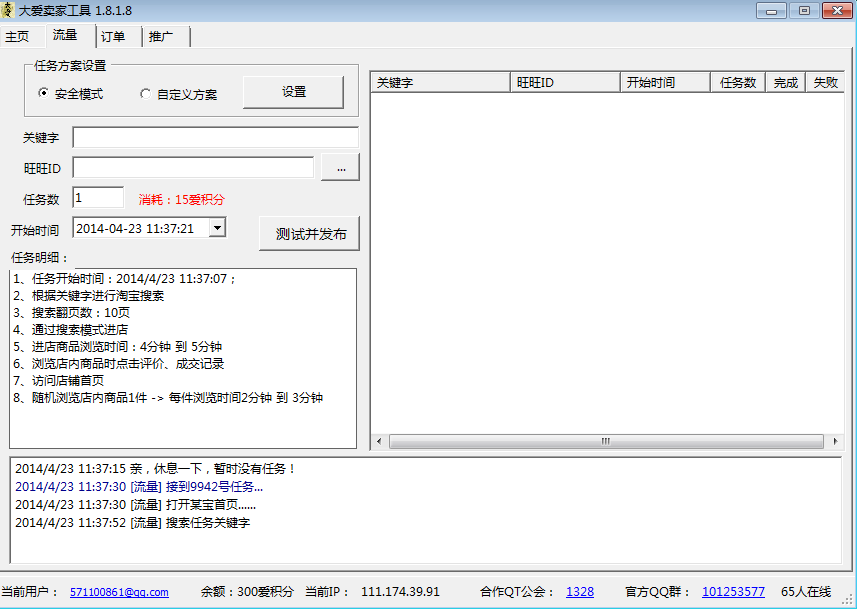This screenshot has height=609, width=857.
Task: Click the 设置 button
Action: pyautogui.click(x=293, y=90)
